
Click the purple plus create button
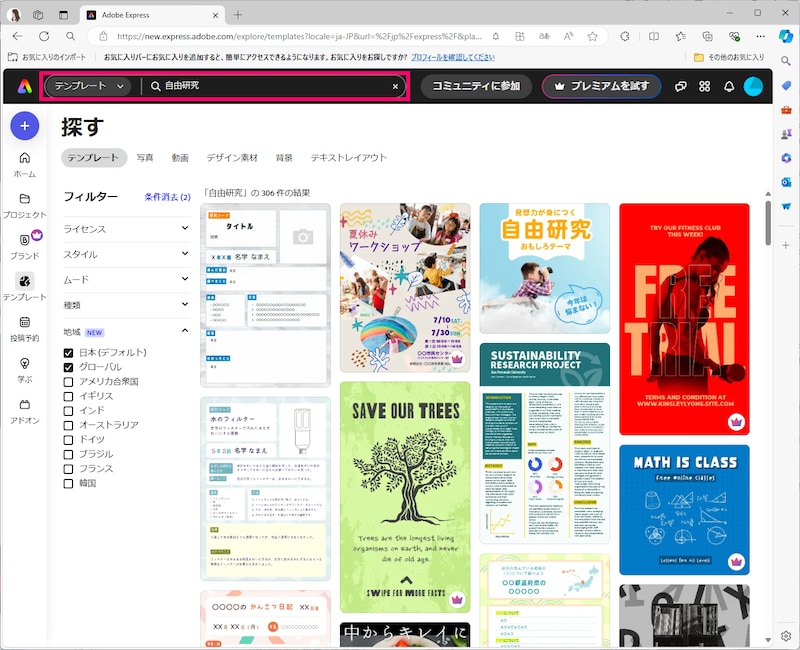click(x=23, y=126)
